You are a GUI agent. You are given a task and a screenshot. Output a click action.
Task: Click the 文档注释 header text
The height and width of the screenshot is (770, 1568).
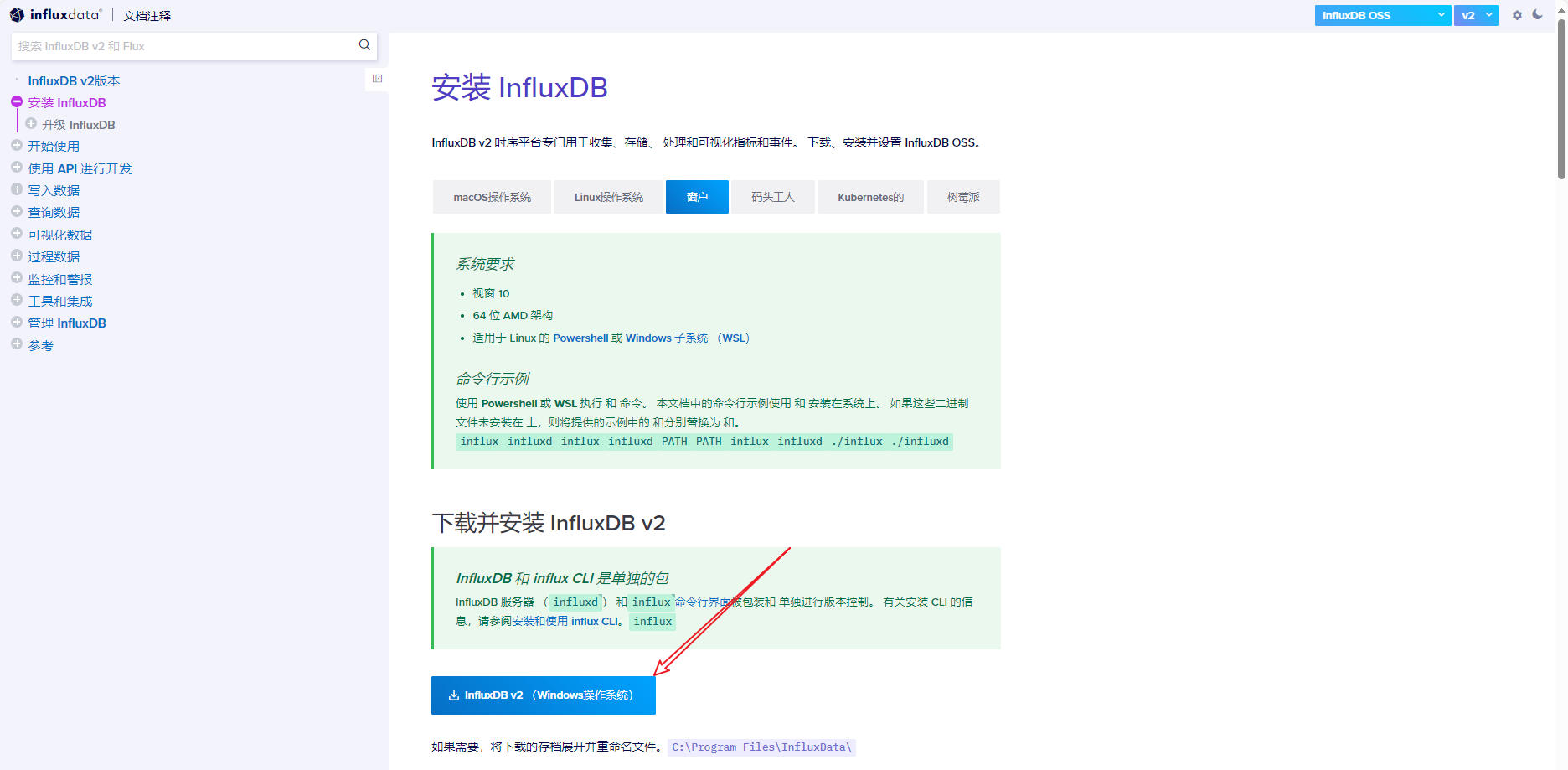[x=147, y=16]
